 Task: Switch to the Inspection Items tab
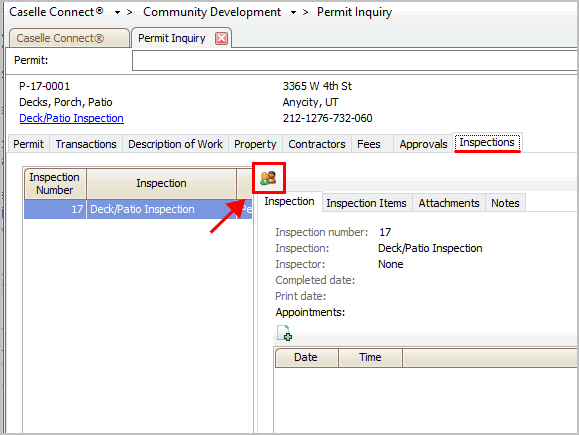366,203
